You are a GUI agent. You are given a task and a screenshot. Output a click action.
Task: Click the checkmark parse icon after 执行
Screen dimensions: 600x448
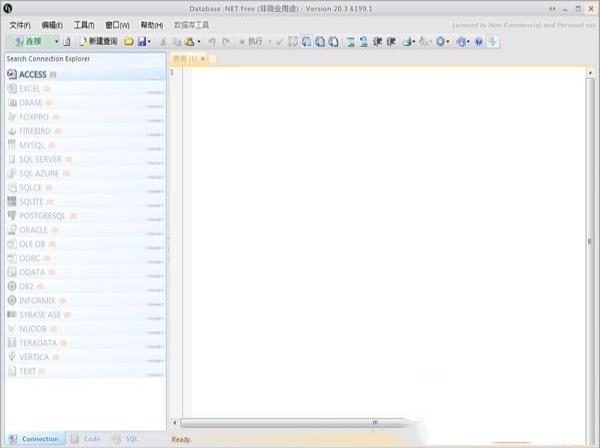click(x=279, y=41)
